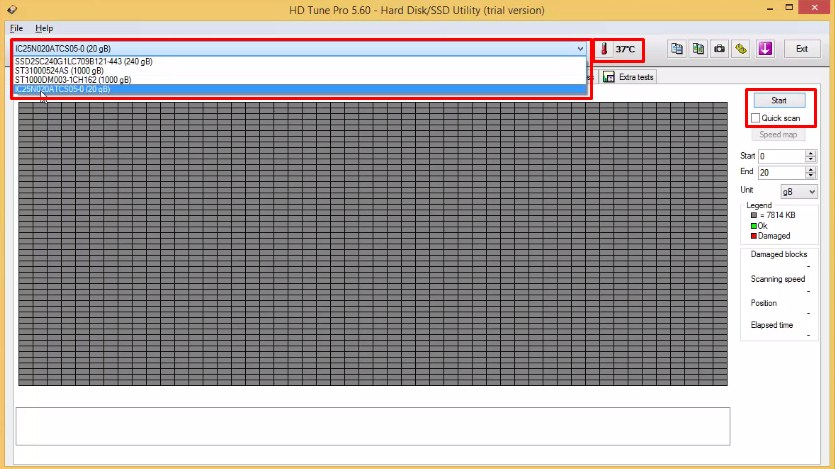This screenshot has height=469, width=835.
Task: Click the thermometer temperature icon
Action: click(604, 49)
